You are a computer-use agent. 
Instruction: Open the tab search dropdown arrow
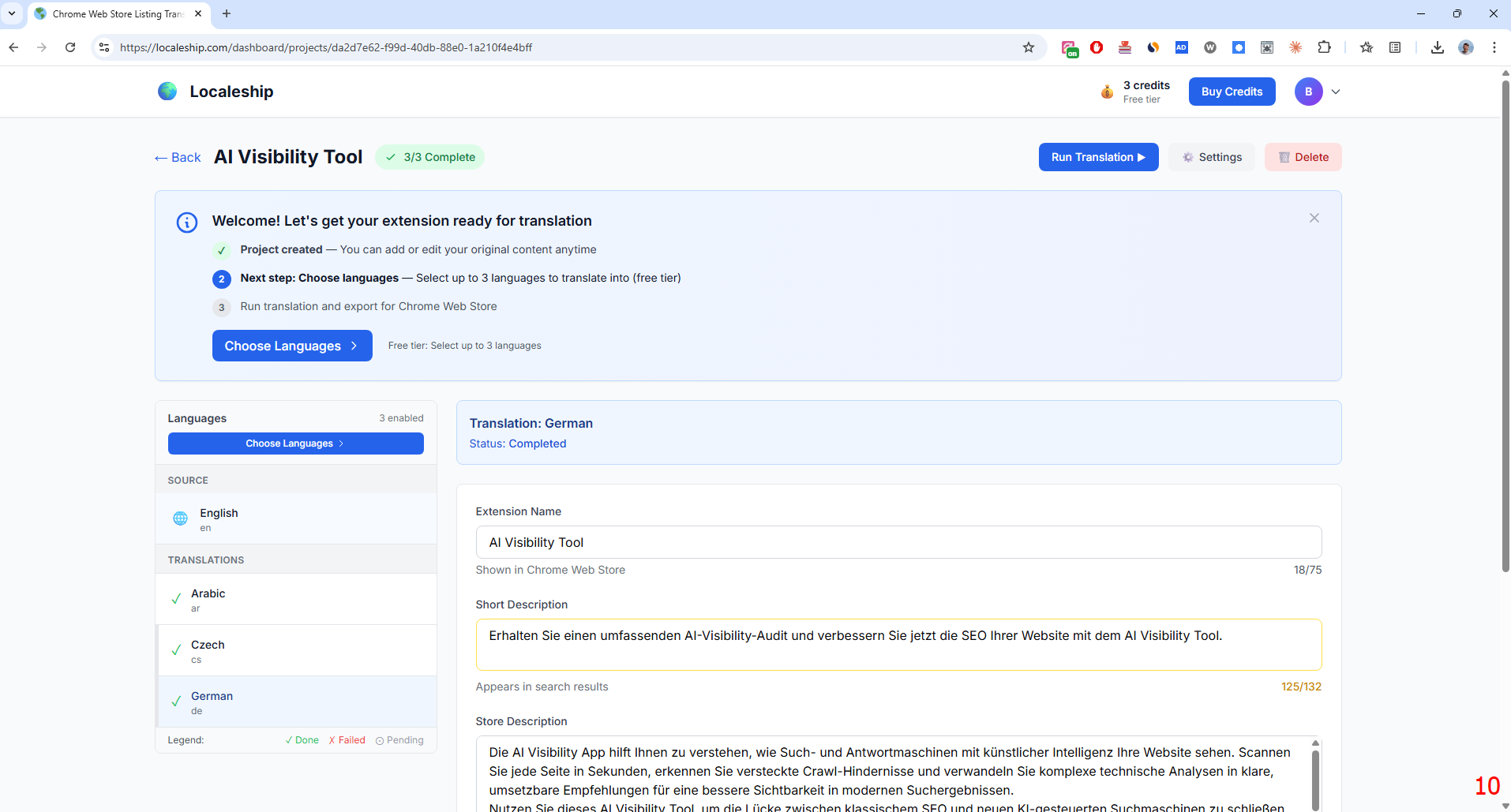tap(11, 13)
